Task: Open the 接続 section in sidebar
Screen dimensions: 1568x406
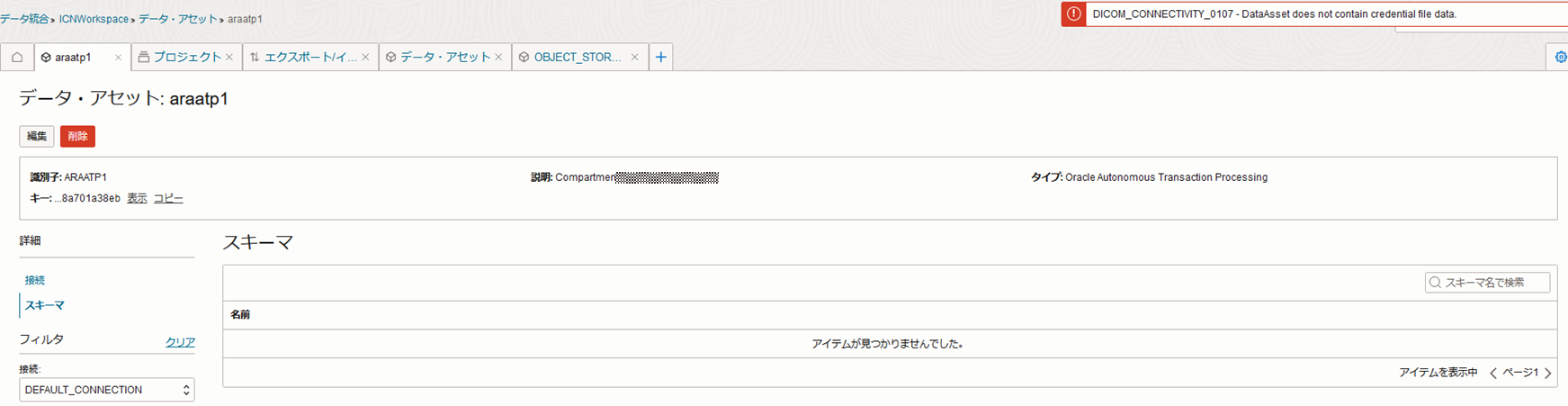Action: click(35, 280)
